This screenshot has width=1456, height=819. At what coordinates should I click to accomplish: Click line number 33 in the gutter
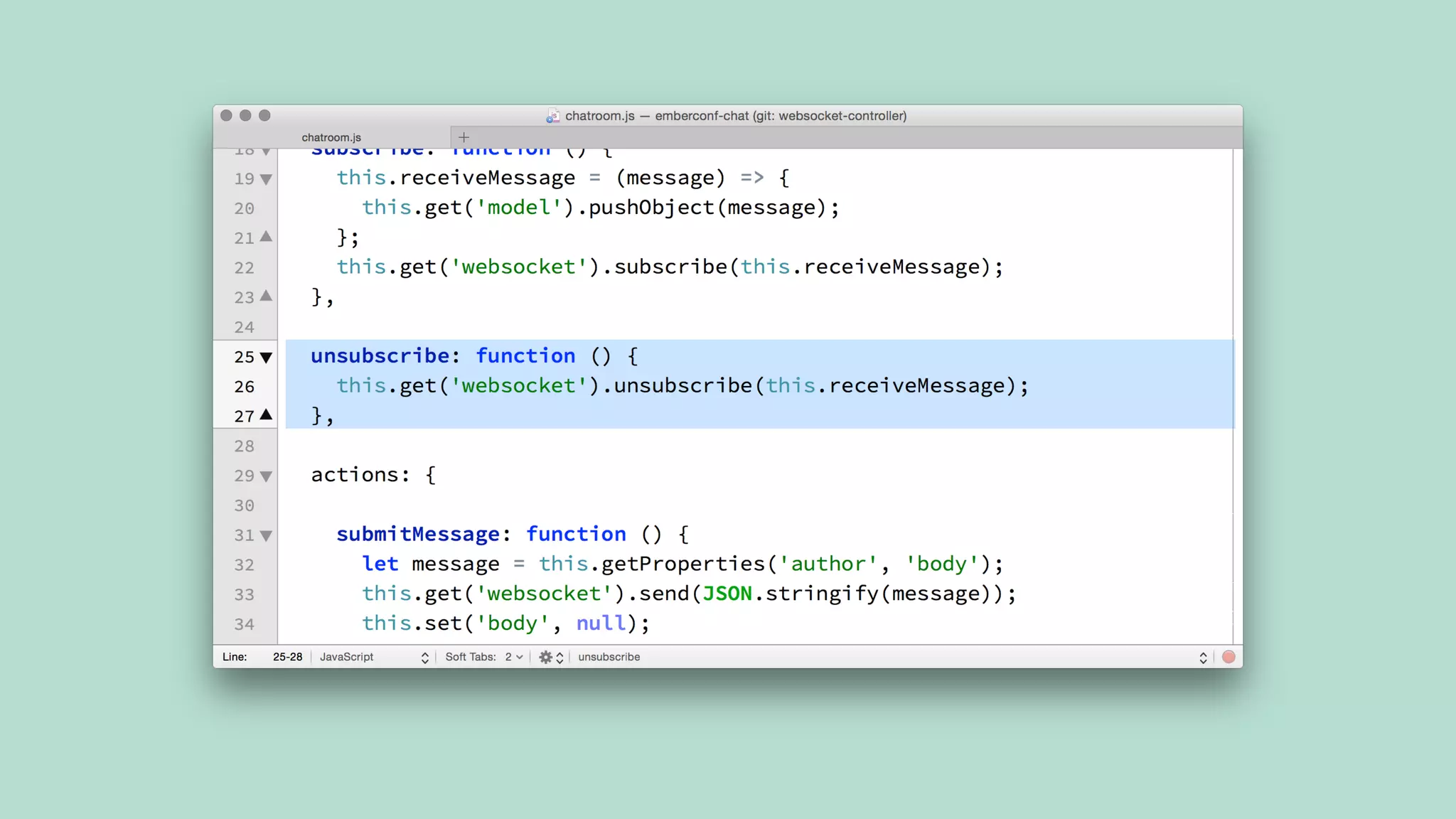[244, 594]
